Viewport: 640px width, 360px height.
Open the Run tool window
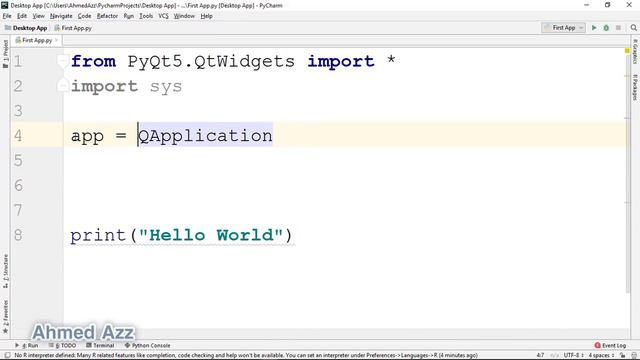(27, 345)
